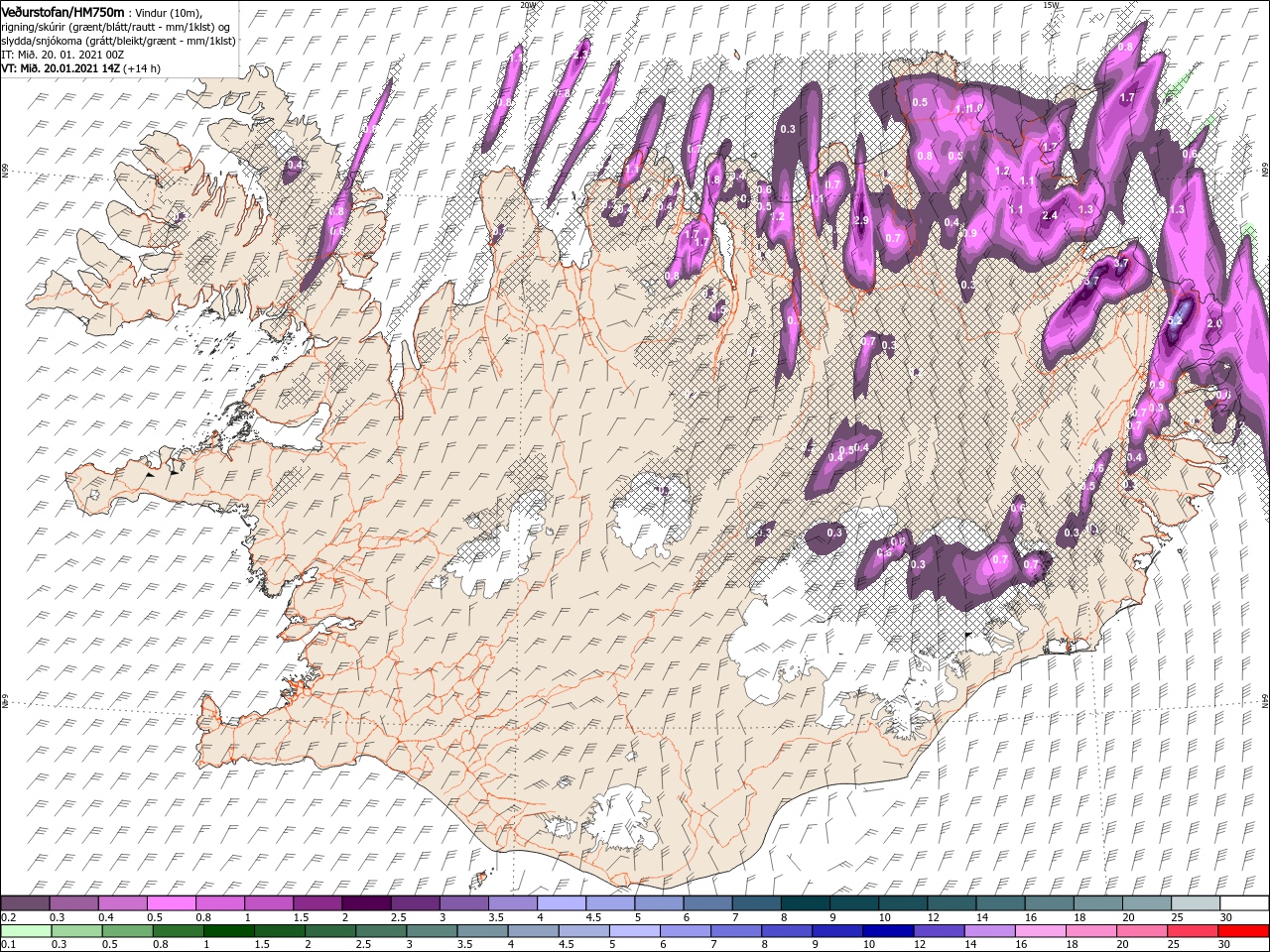Click the 20W longitude label

[527, 5]
